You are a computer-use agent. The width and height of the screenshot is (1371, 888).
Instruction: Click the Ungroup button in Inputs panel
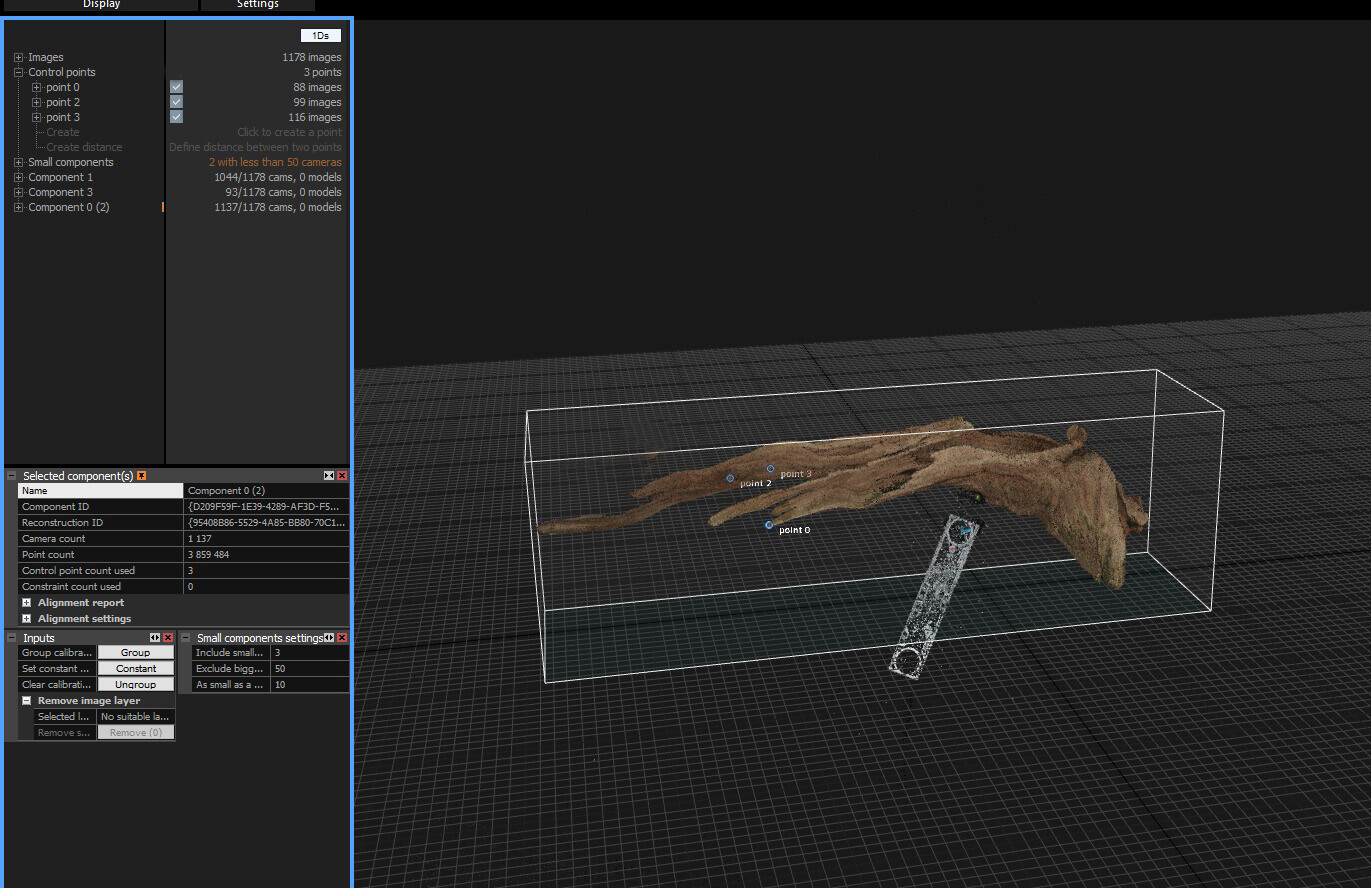135,684
